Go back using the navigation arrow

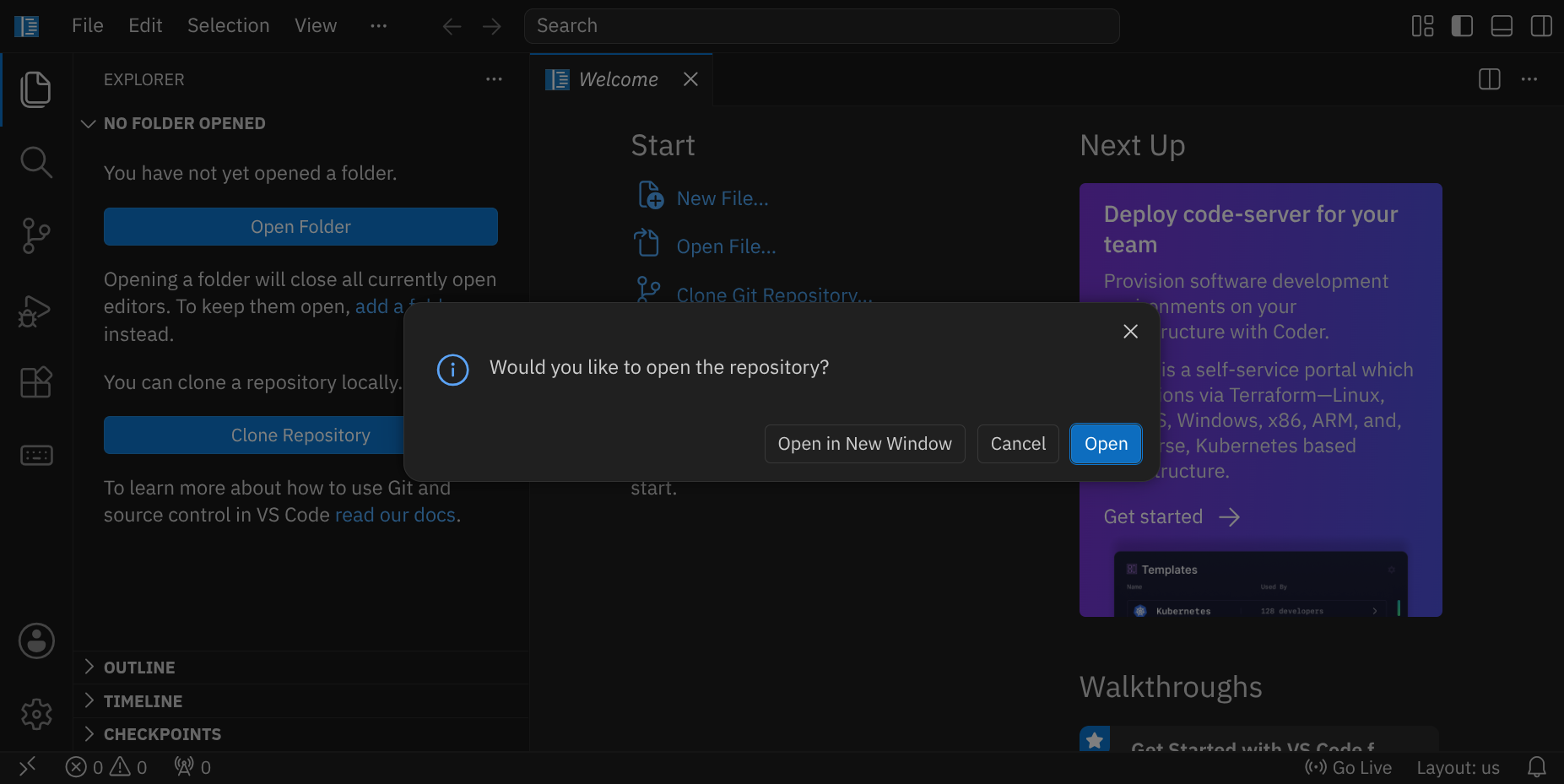pos(452,27)
